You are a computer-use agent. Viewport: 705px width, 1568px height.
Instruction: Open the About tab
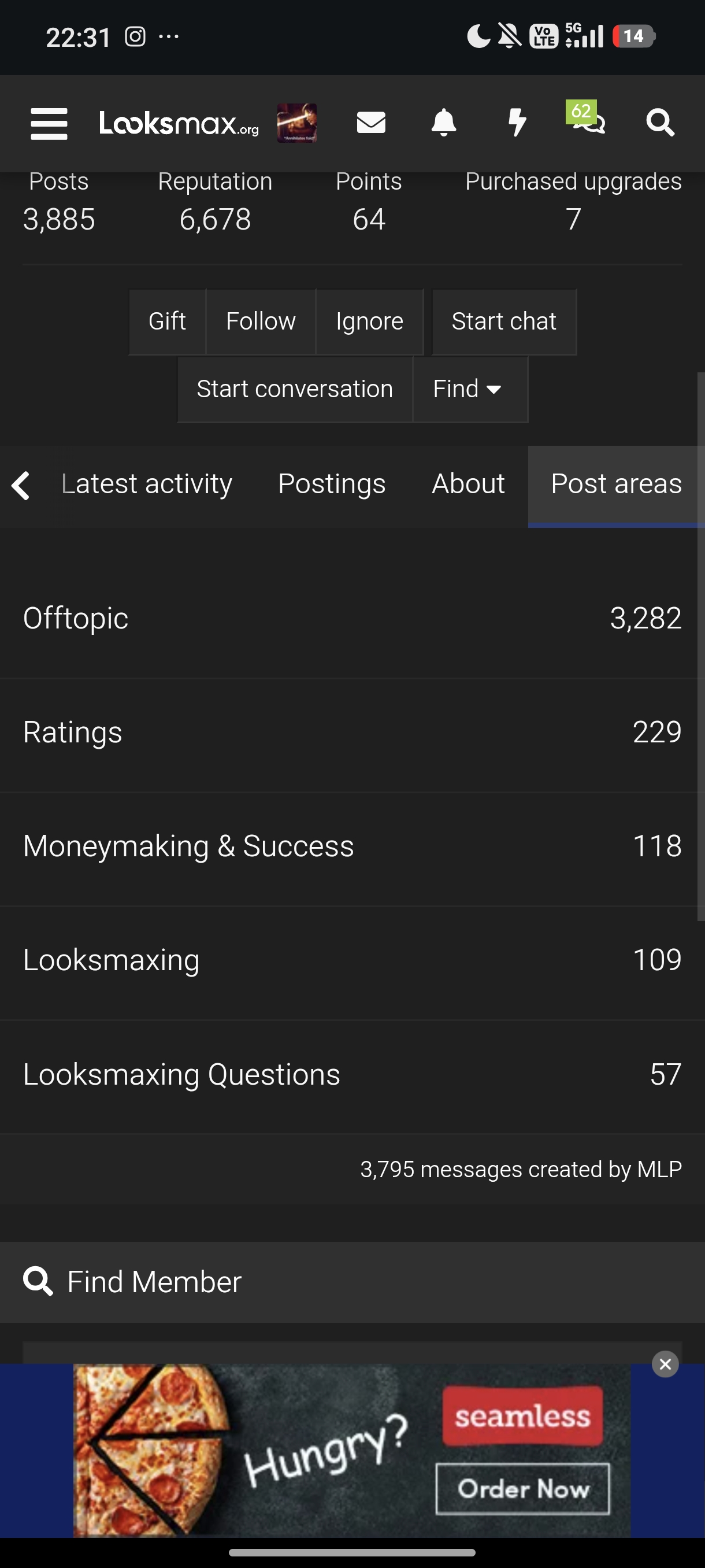pyautogui.click(x=467, y=485)
